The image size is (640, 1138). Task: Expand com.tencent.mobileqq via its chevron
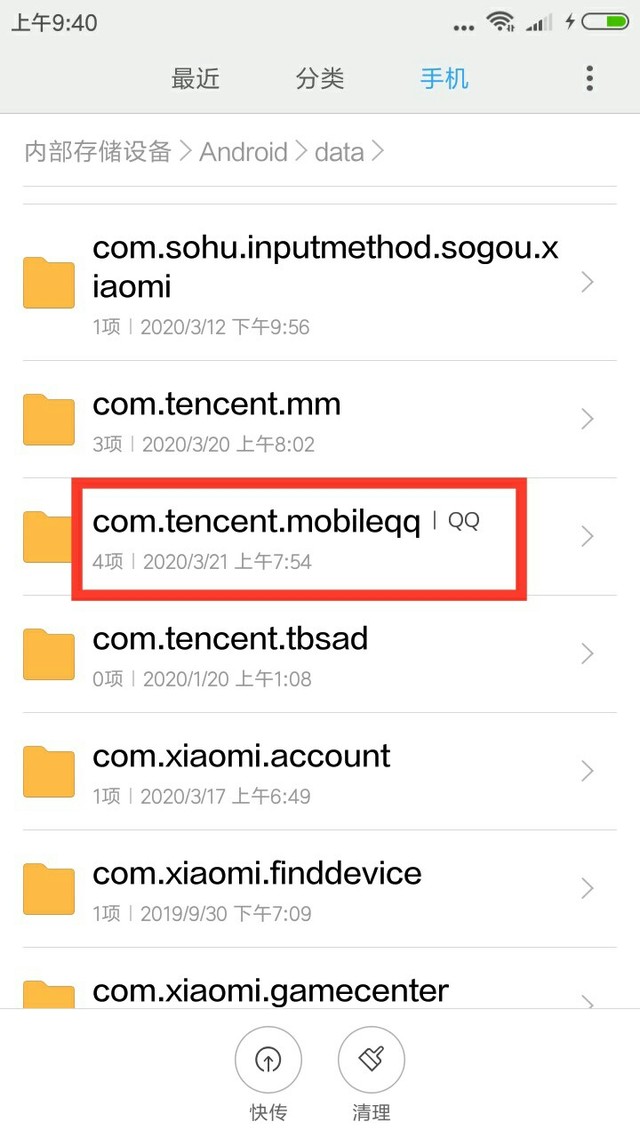(x=587, y=536)
